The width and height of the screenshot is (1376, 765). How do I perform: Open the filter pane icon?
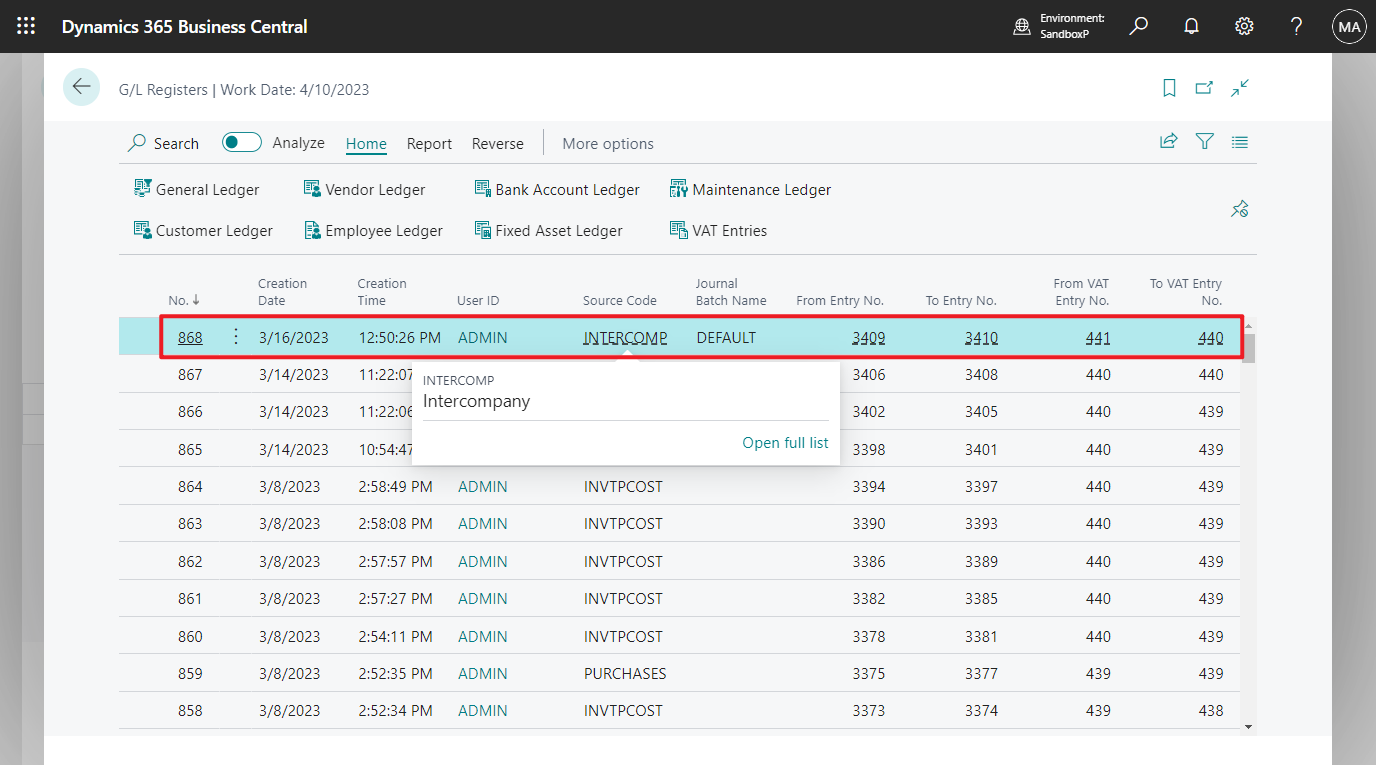(x=1205, y=142)
